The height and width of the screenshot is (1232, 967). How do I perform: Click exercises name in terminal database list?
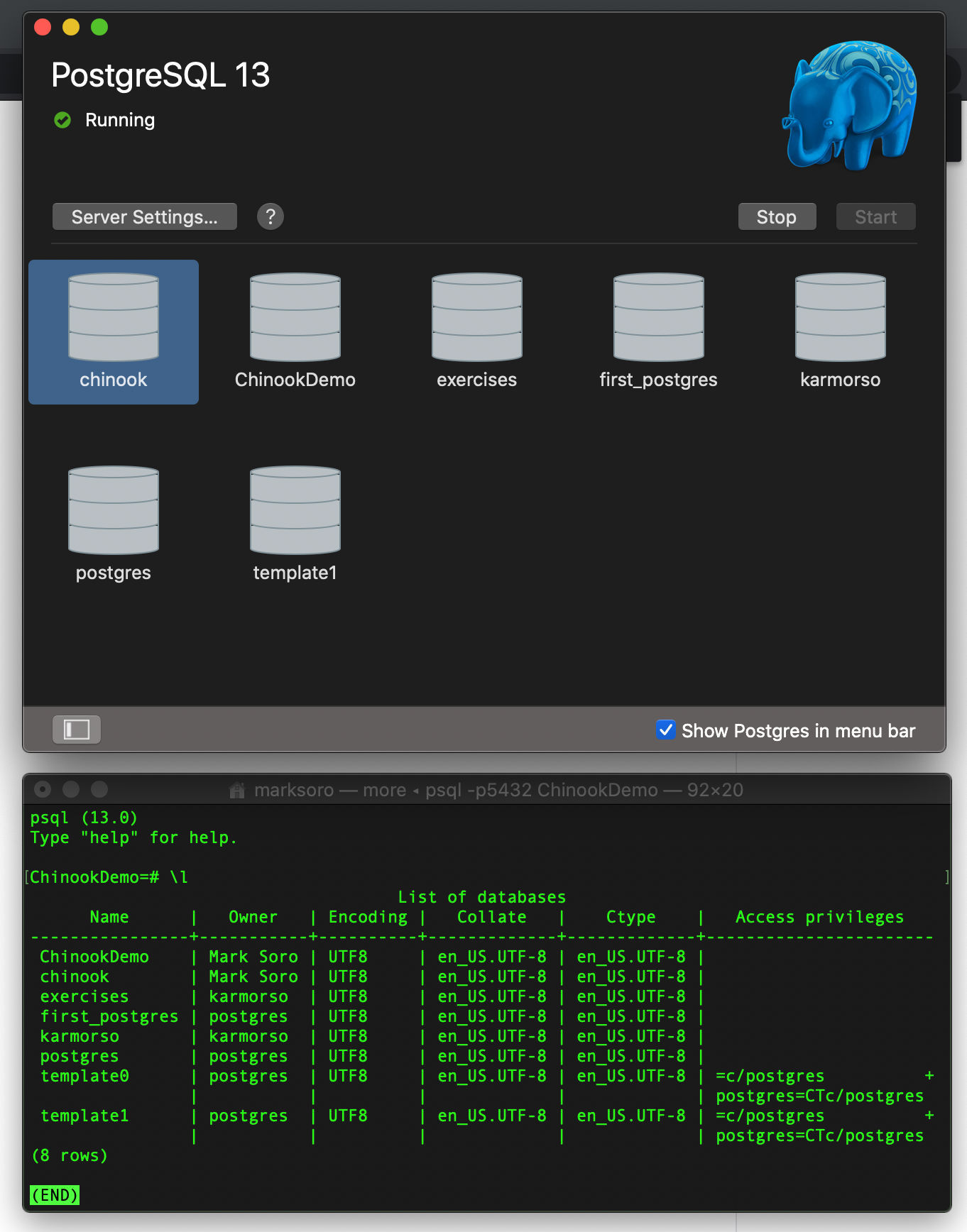click(84, 996)
